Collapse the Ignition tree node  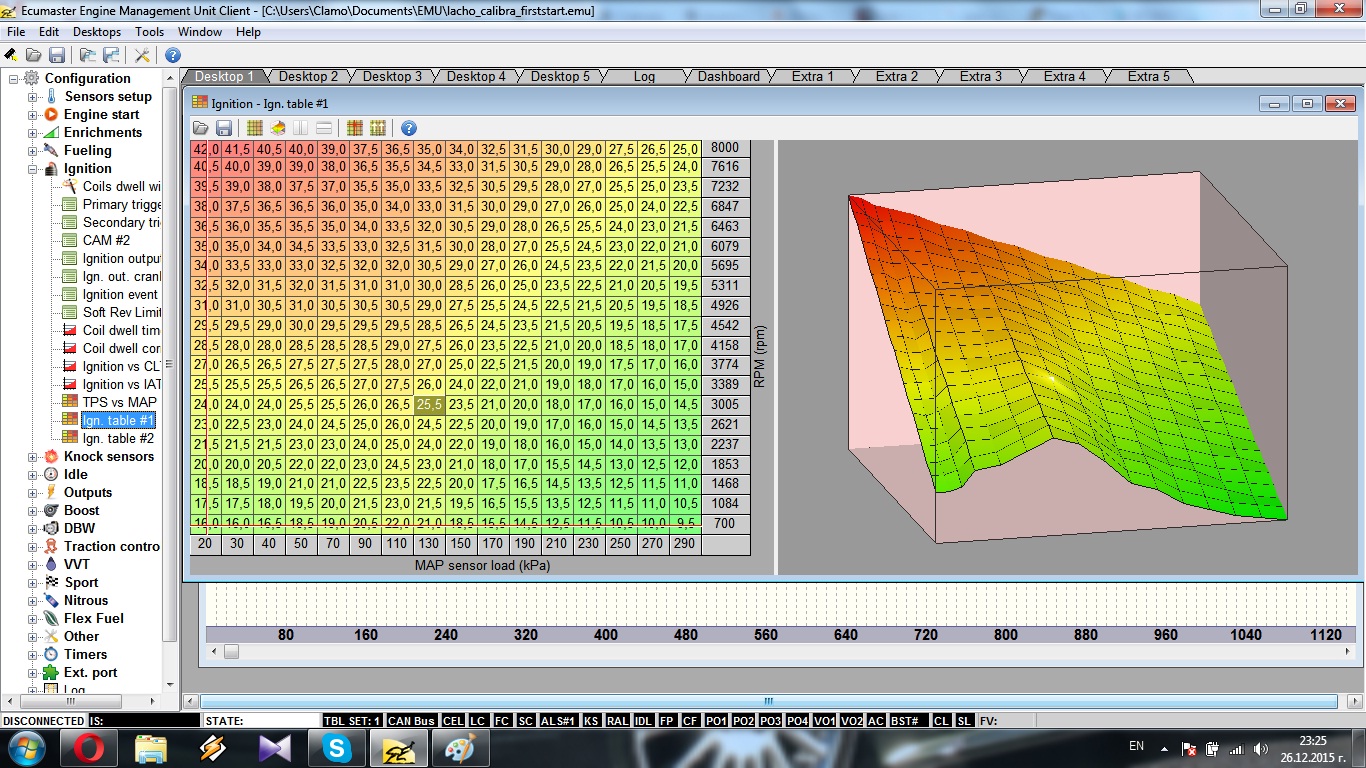[33, 169]
